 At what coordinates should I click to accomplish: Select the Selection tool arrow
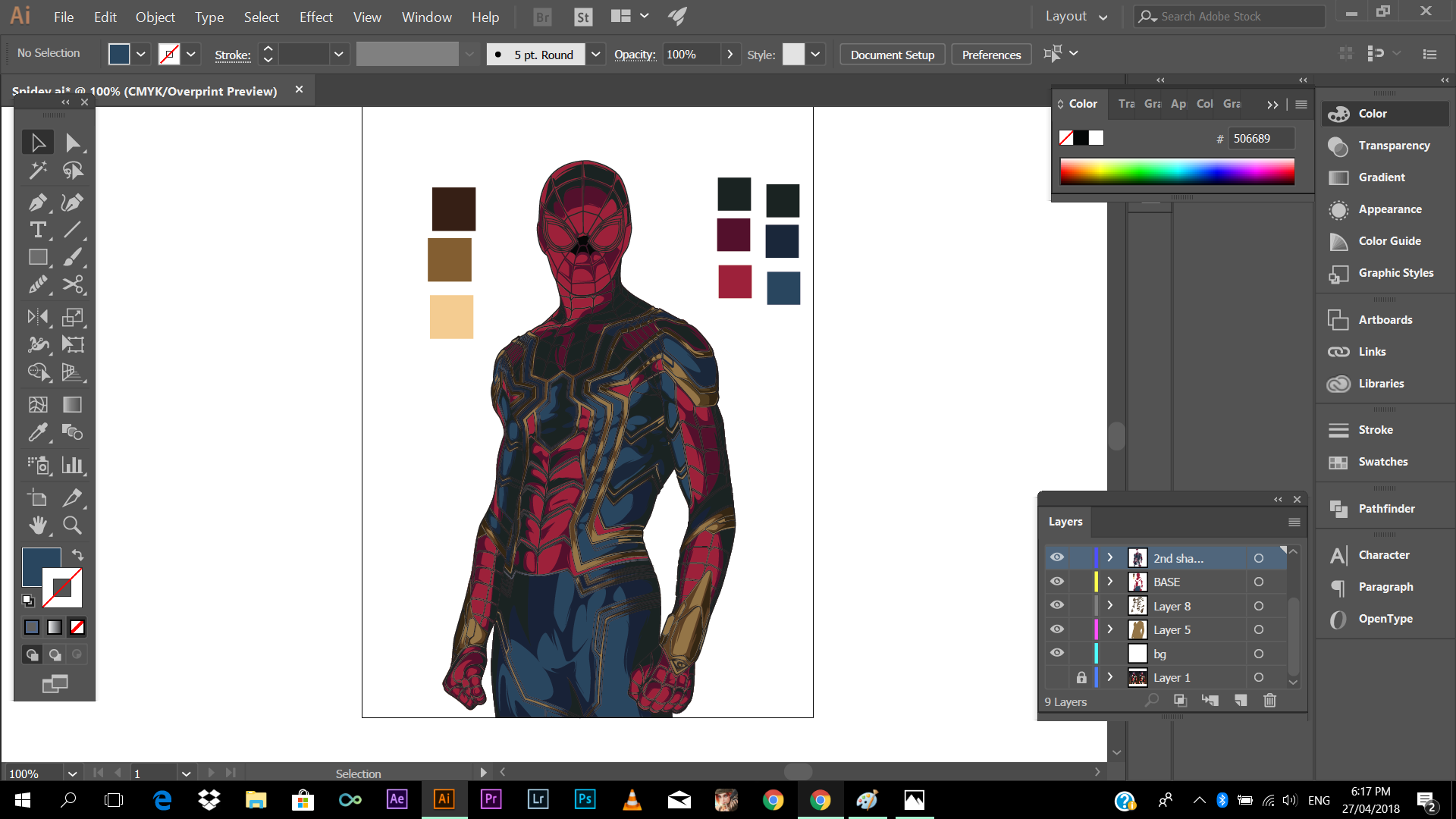(37, 143)
